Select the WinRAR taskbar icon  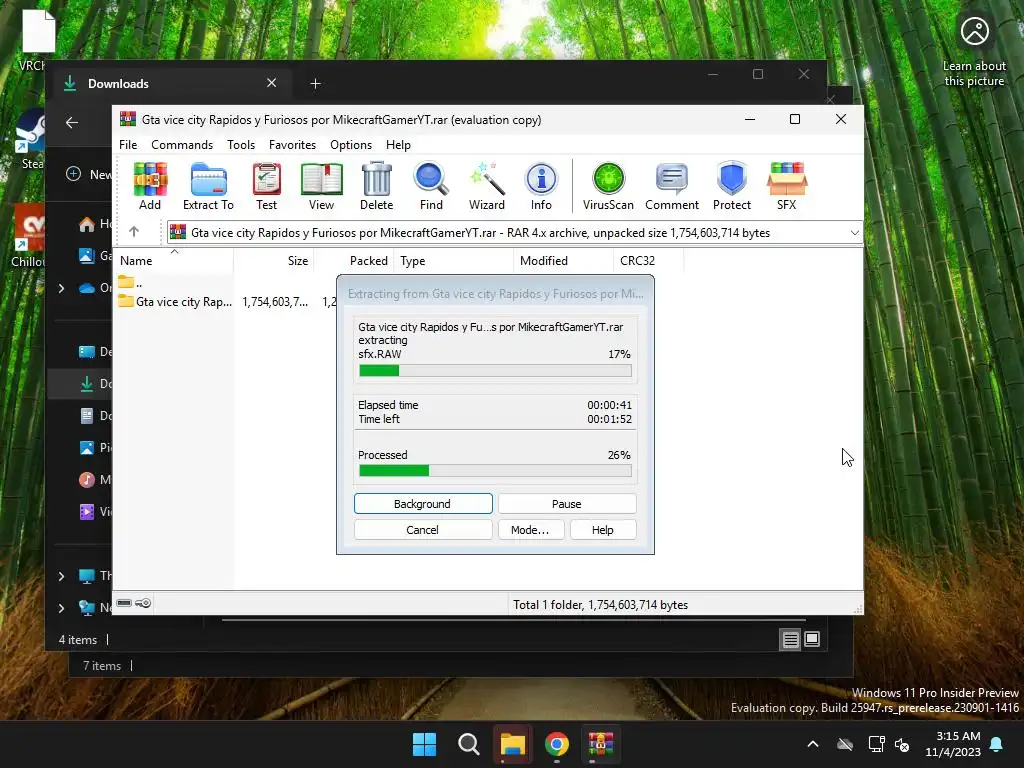click(601, 744)
